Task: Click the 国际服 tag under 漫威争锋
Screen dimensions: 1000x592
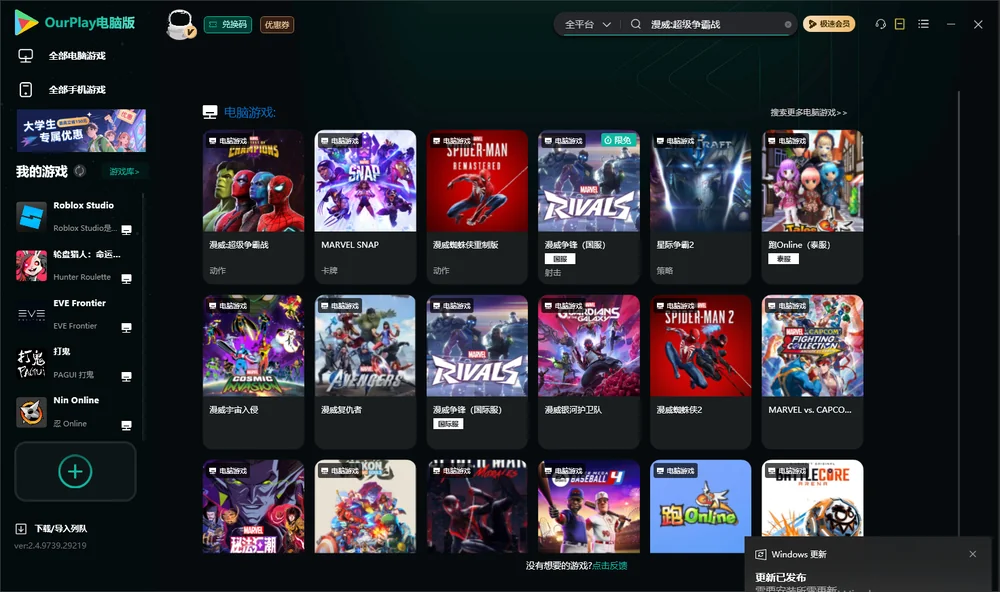Action: pyautogui.click(x=448, y=424)
